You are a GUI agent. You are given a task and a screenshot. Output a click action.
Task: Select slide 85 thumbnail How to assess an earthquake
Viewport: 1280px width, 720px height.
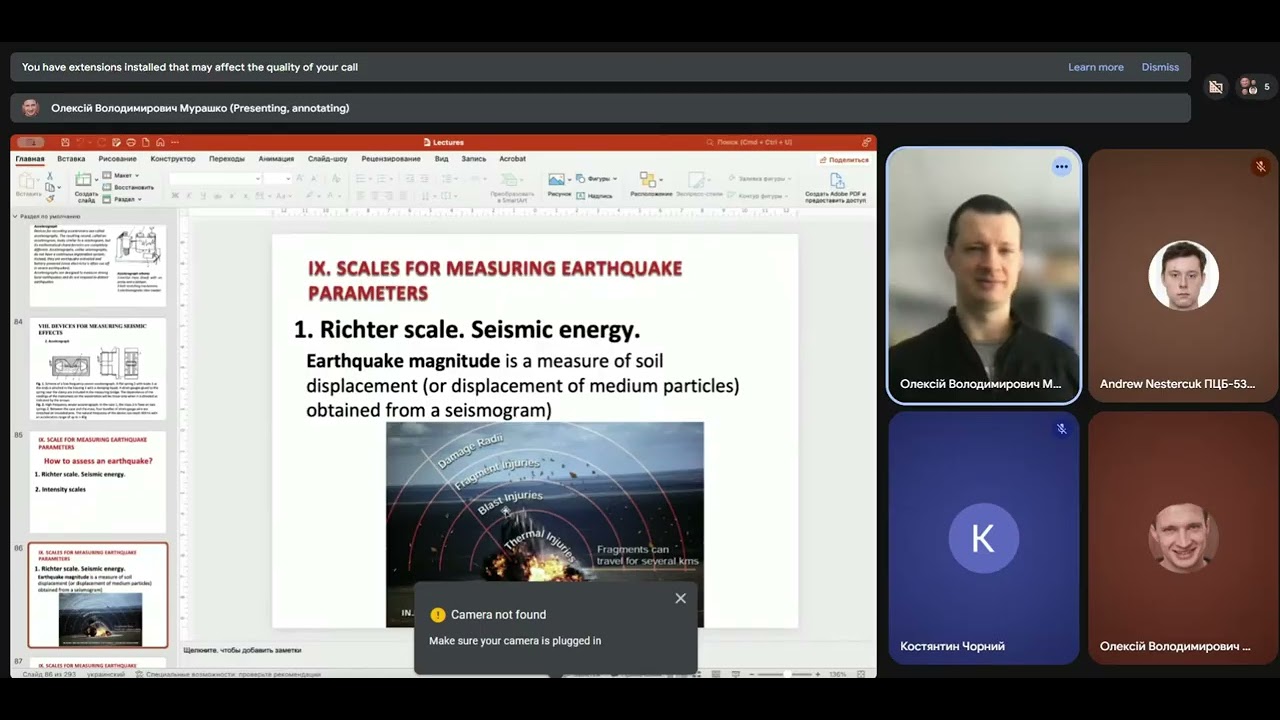[x=98, y=482]
